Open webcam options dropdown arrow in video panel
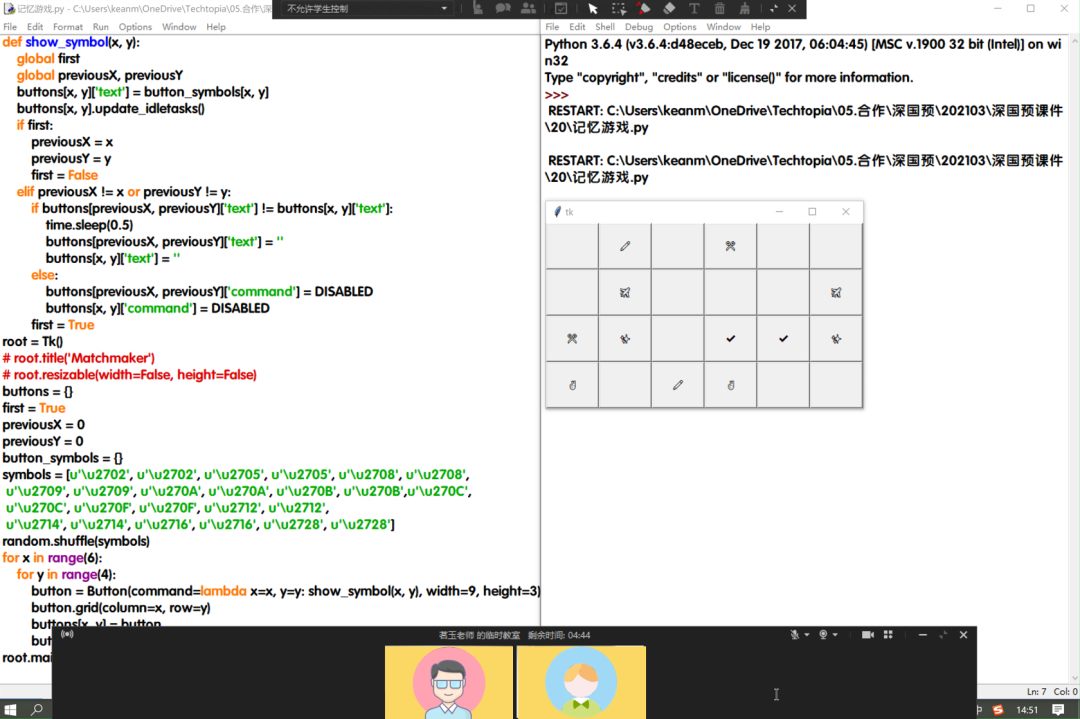The image size is (1080, 719). tap(835, 635)
